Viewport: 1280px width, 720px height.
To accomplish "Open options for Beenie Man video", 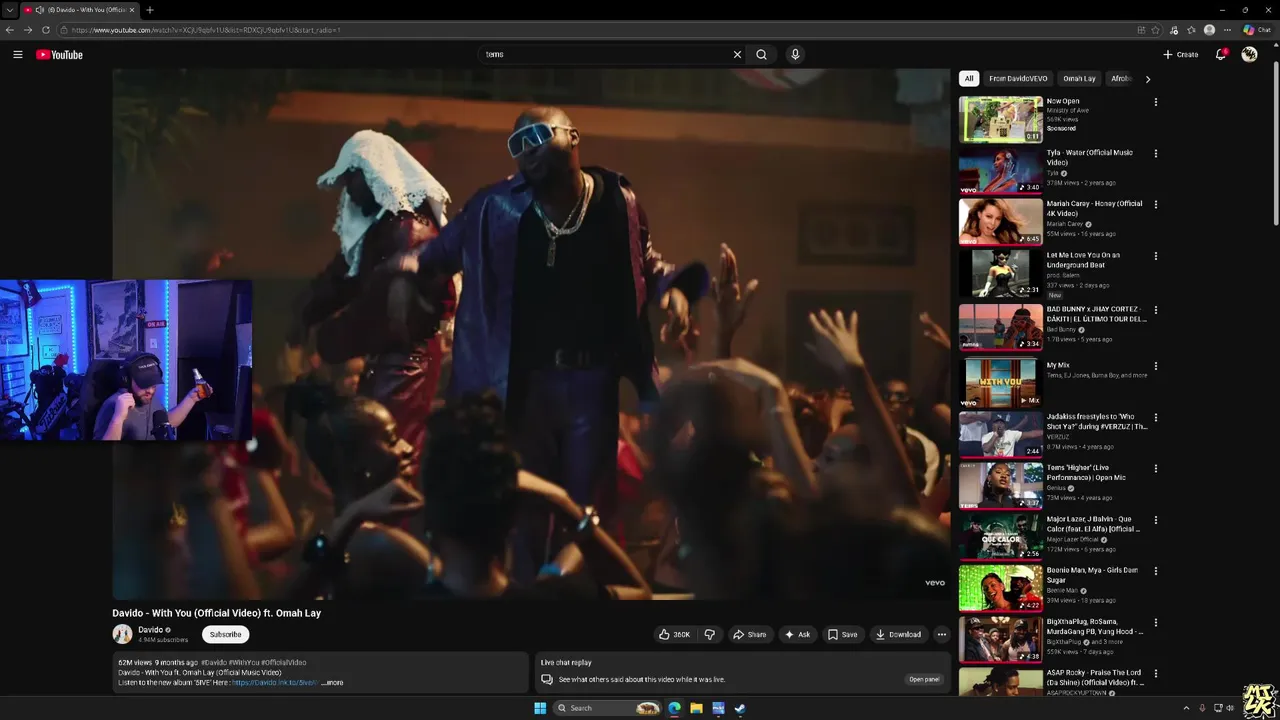I will (x=1155, y=571).
